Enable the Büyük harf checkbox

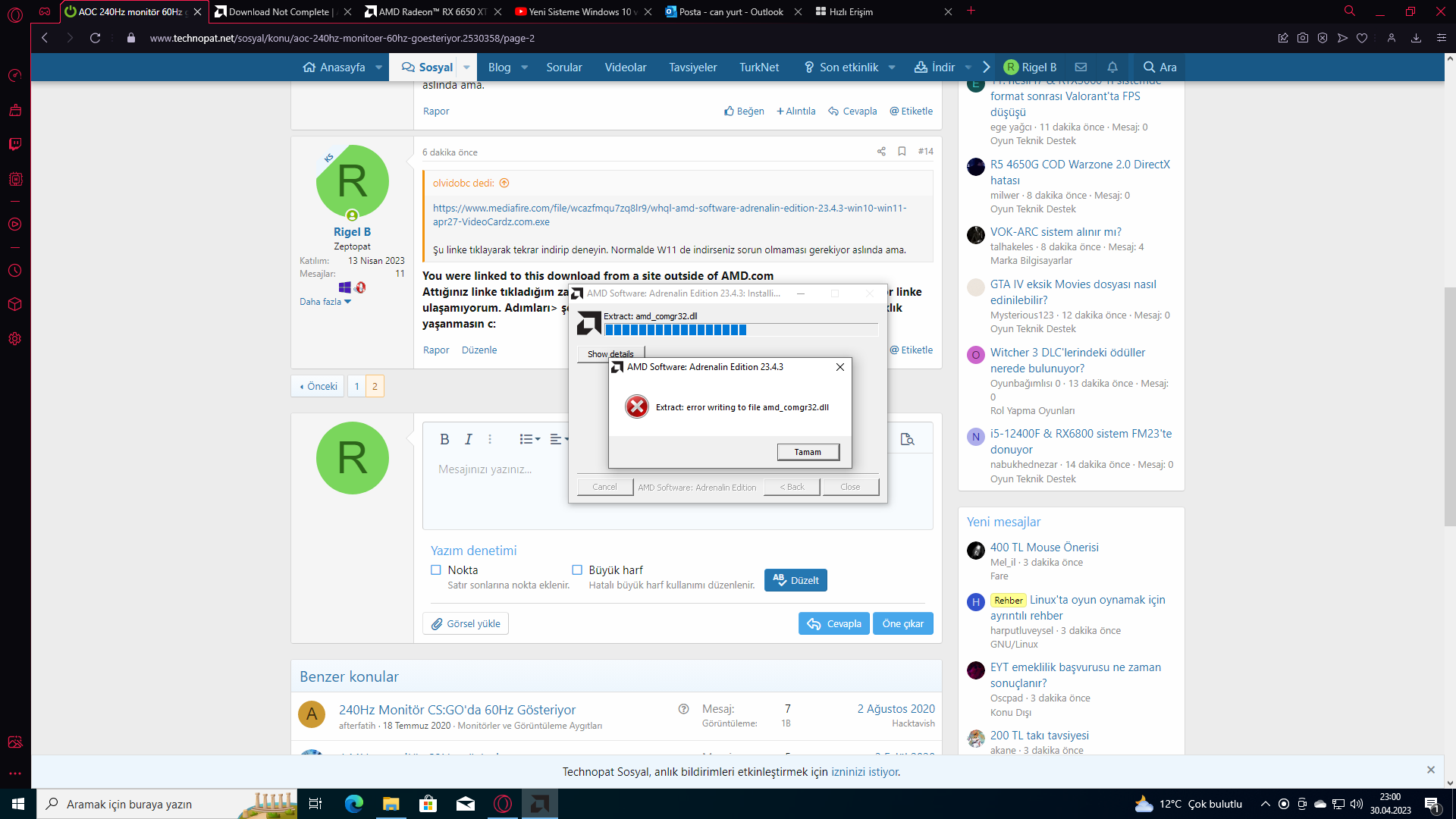point(577,570)
